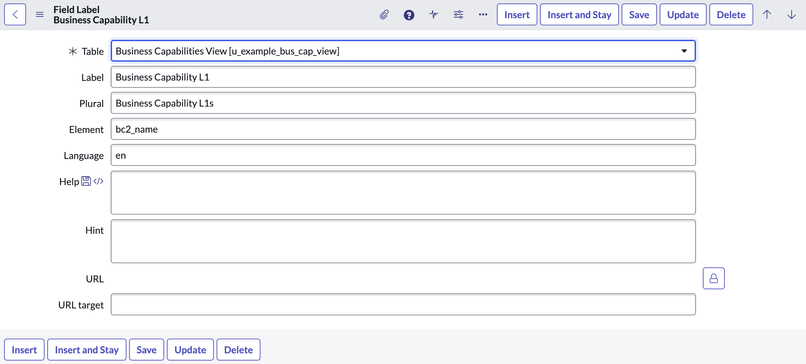
Task: Click the bottom Save button
Action: tap(146, 350)
